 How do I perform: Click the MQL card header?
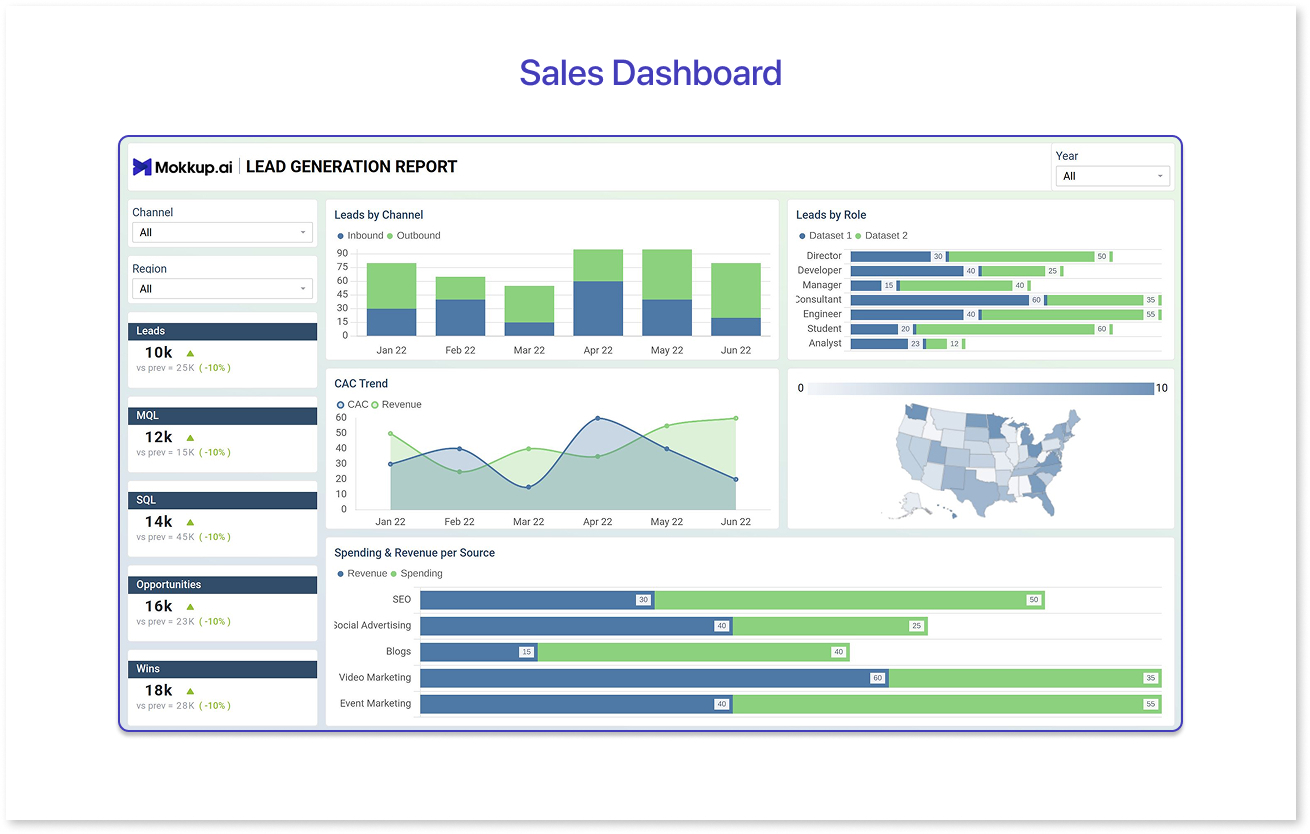coord(222,416)
